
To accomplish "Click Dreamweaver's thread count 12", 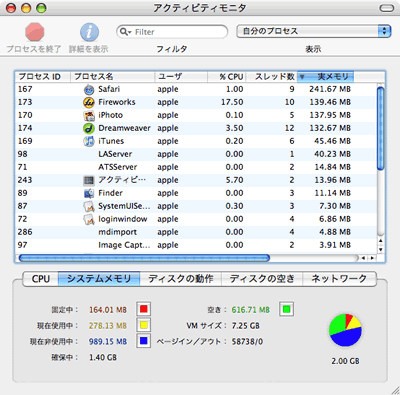I will pos(290,128).
